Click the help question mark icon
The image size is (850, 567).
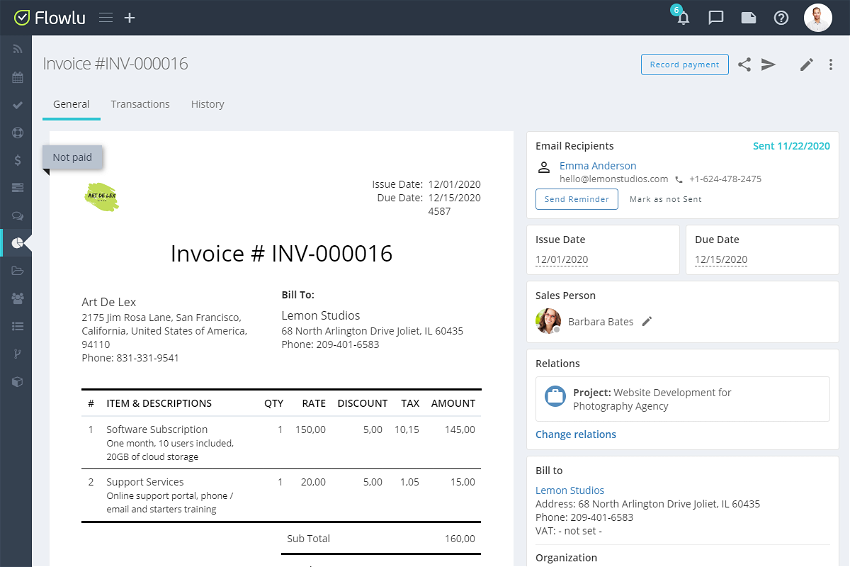pyautogui.click(x=781, y=17)
